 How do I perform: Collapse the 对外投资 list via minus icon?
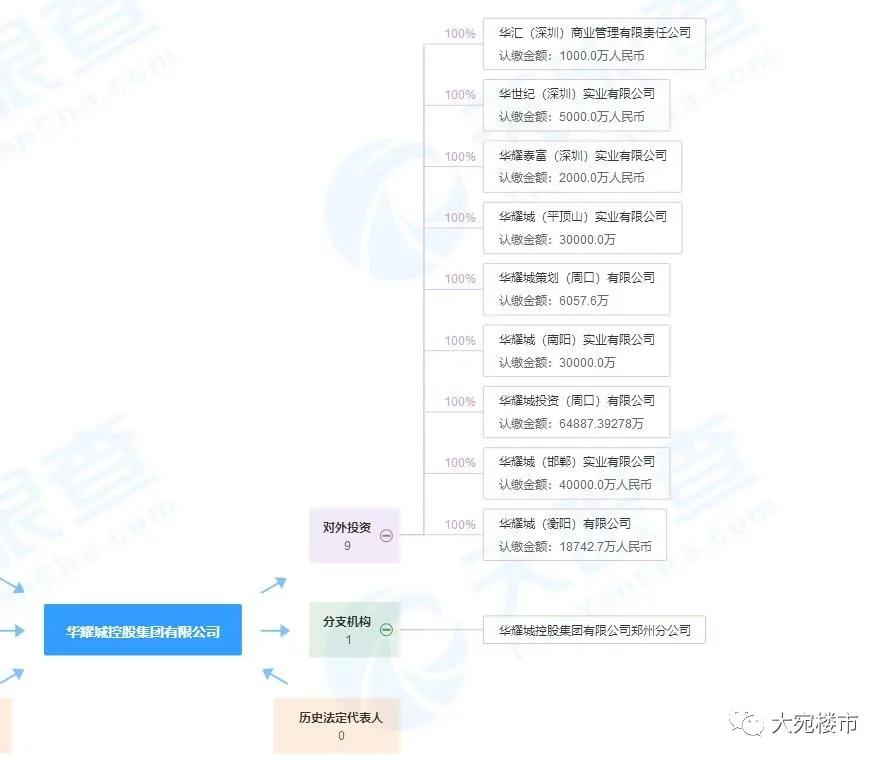coord(387,535)
